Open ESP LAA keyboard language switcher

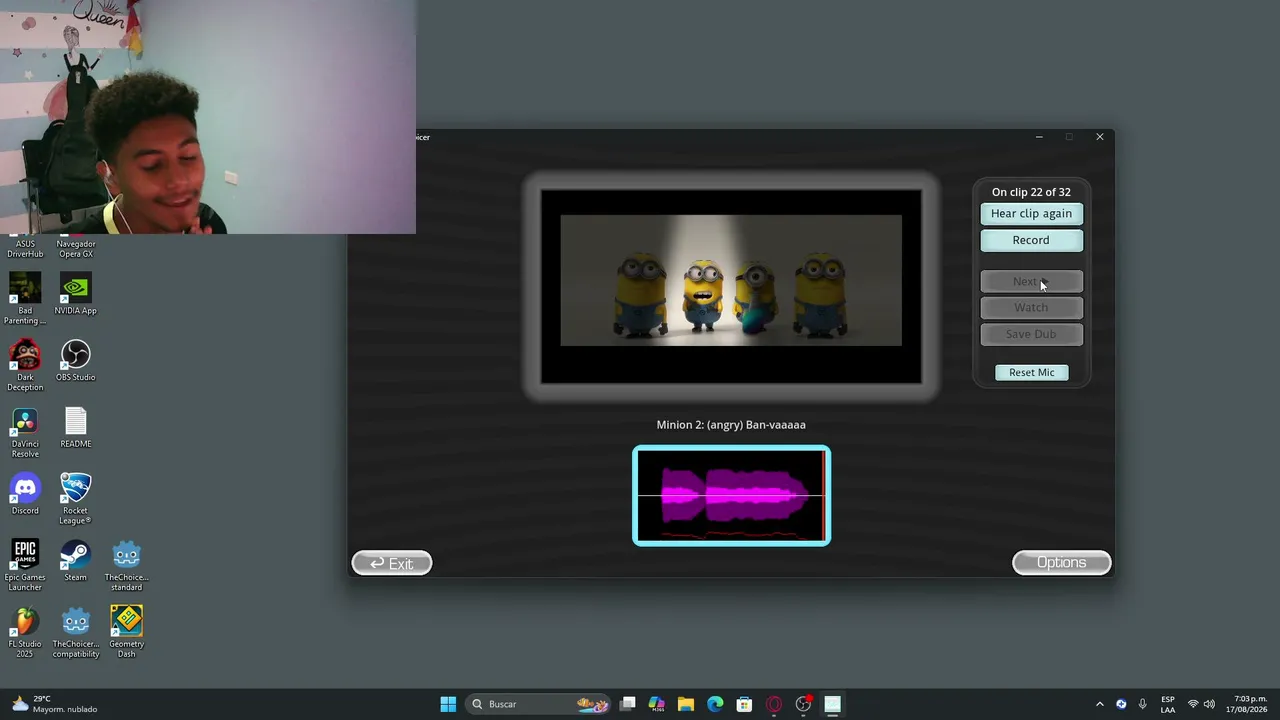coord(1168,704)
